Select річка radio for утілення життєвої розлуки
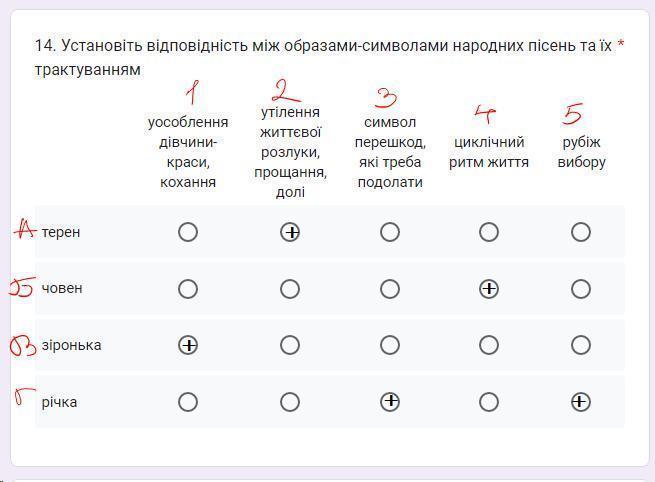The image size is (655, 482). pos(290,402)
